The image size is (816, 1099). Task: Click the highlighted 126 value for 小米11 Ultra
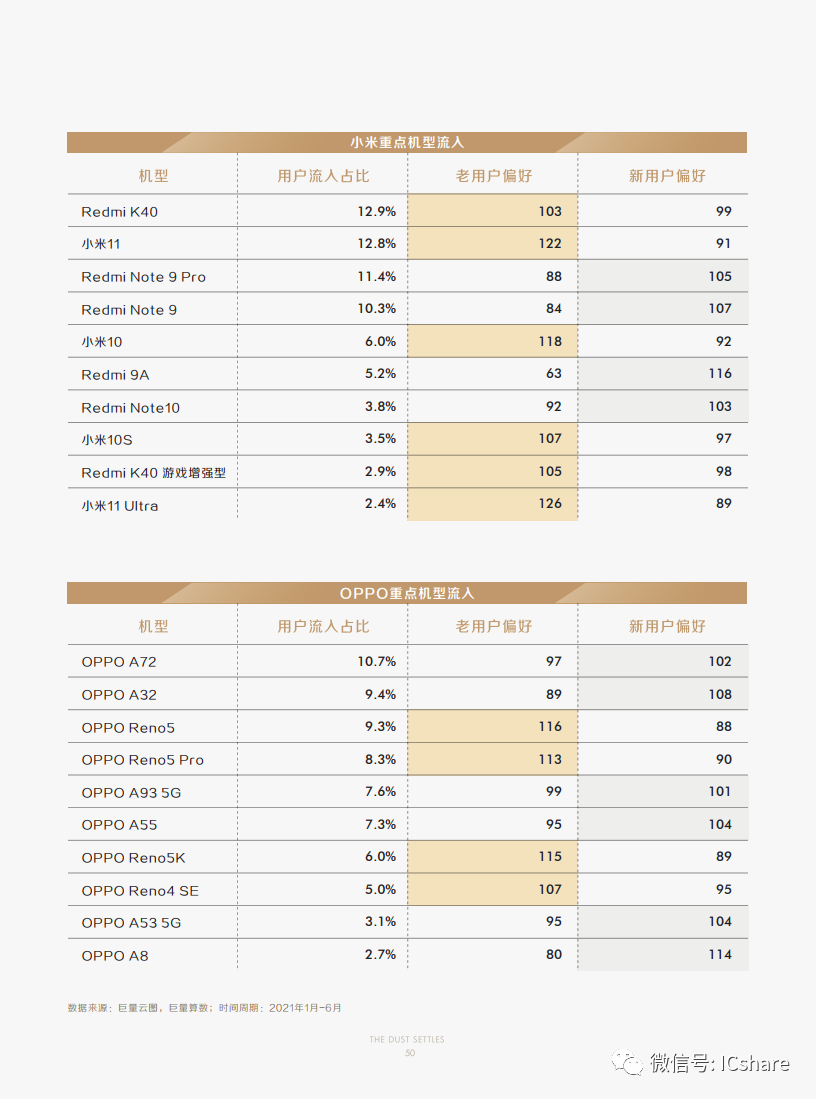point(550,503)
